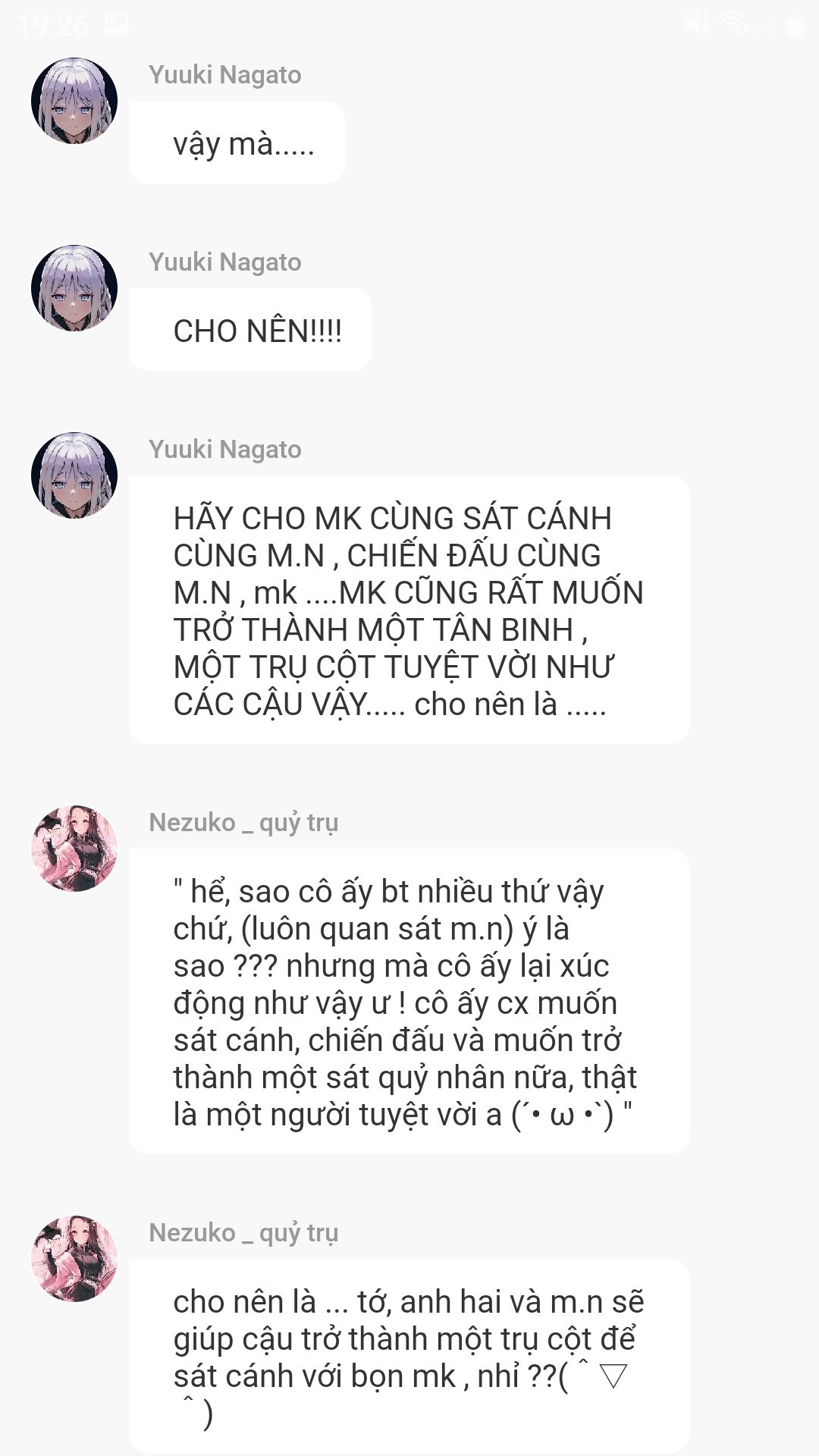
Task: Select the 'vậy mà.....' message bubble
Action: 237,142
